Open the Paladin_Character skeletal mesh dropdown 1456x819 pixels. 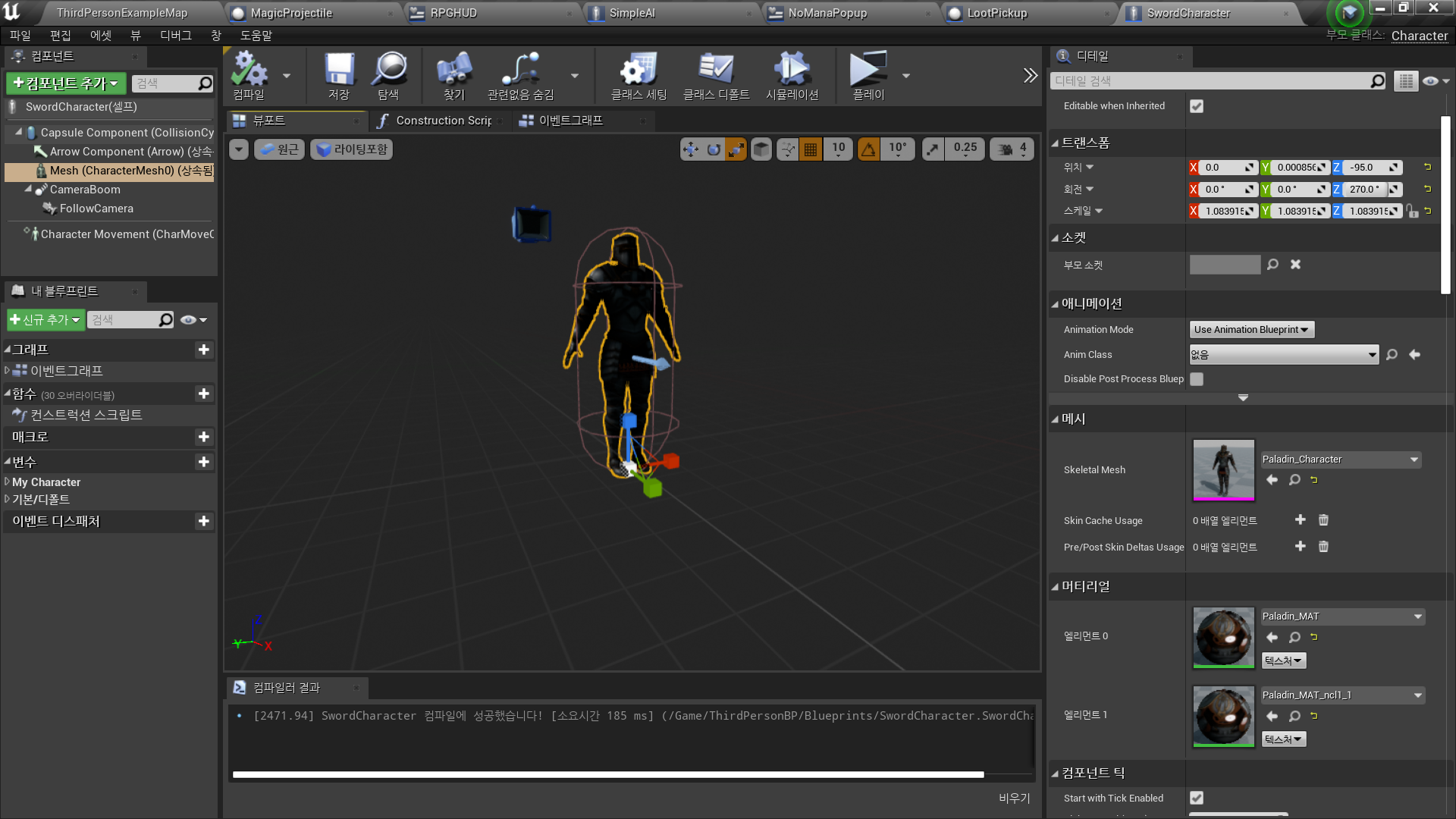(1341, 459)
